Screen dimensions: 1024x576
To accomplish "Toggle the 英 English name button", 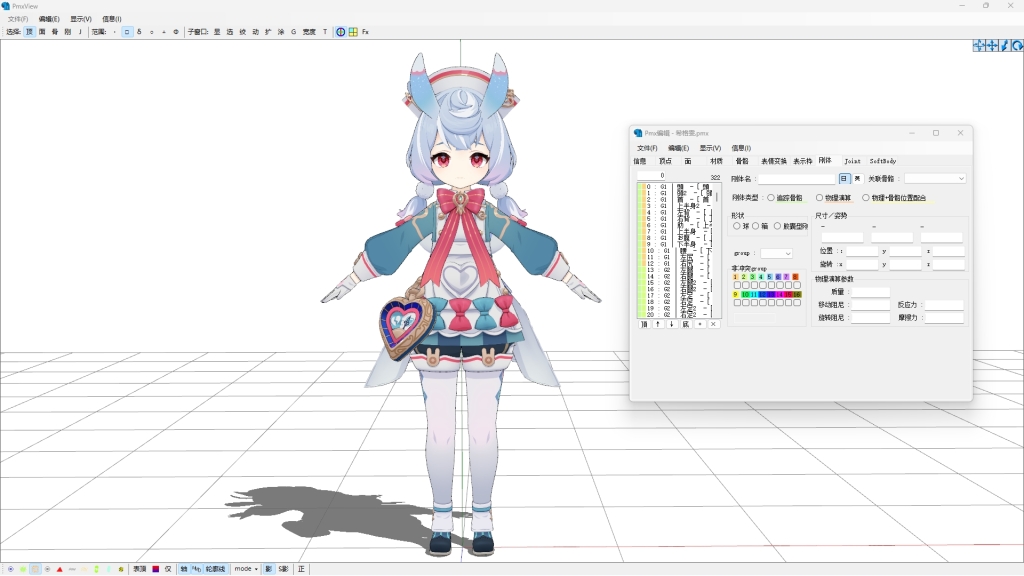I will coord(857,178).
